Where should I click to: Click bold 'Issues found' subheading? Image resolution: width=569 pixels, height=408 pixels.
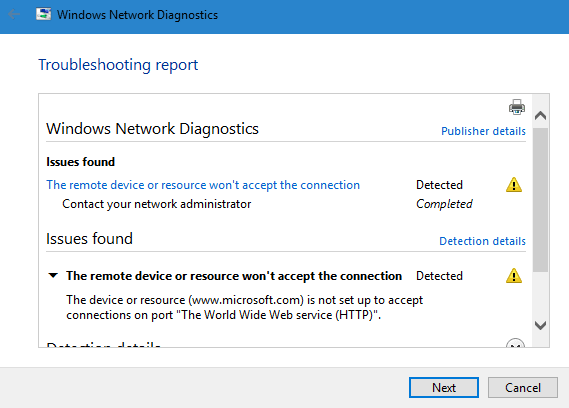(81, 162)
